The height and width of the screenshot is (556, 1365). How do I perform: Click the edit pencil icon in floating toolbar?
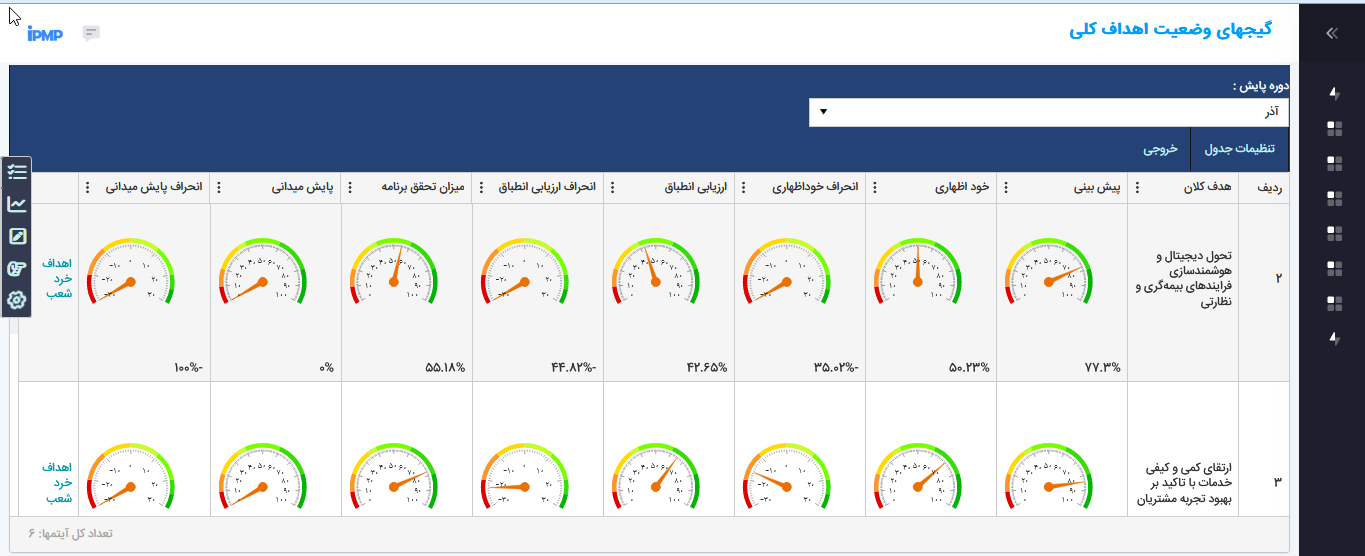(17, 236)
